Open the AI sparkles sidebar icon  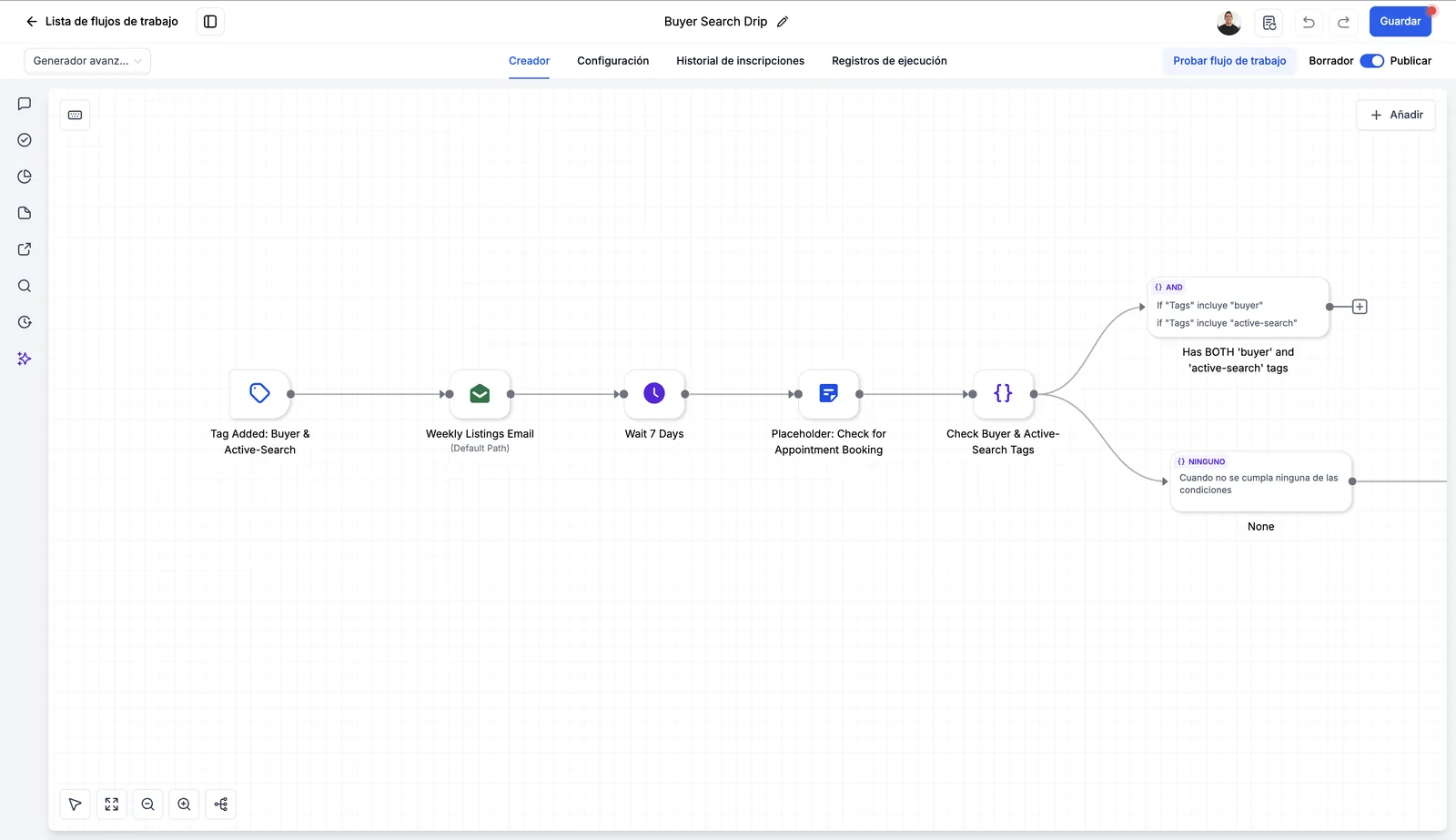click(25, 359)
